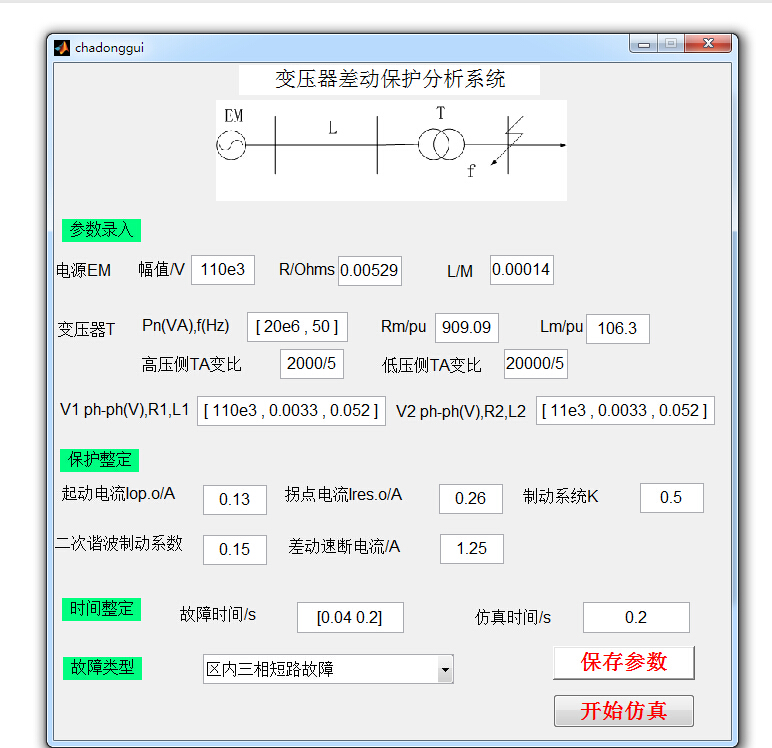
Task: Click the 故障时间/s label text
Action: click(x=218, y=615)
